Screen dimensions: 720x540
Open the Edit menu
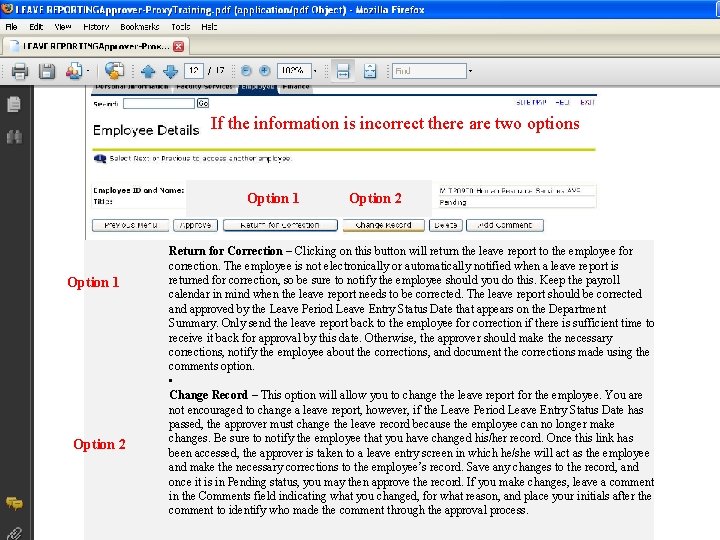click(x=36, y=27)
